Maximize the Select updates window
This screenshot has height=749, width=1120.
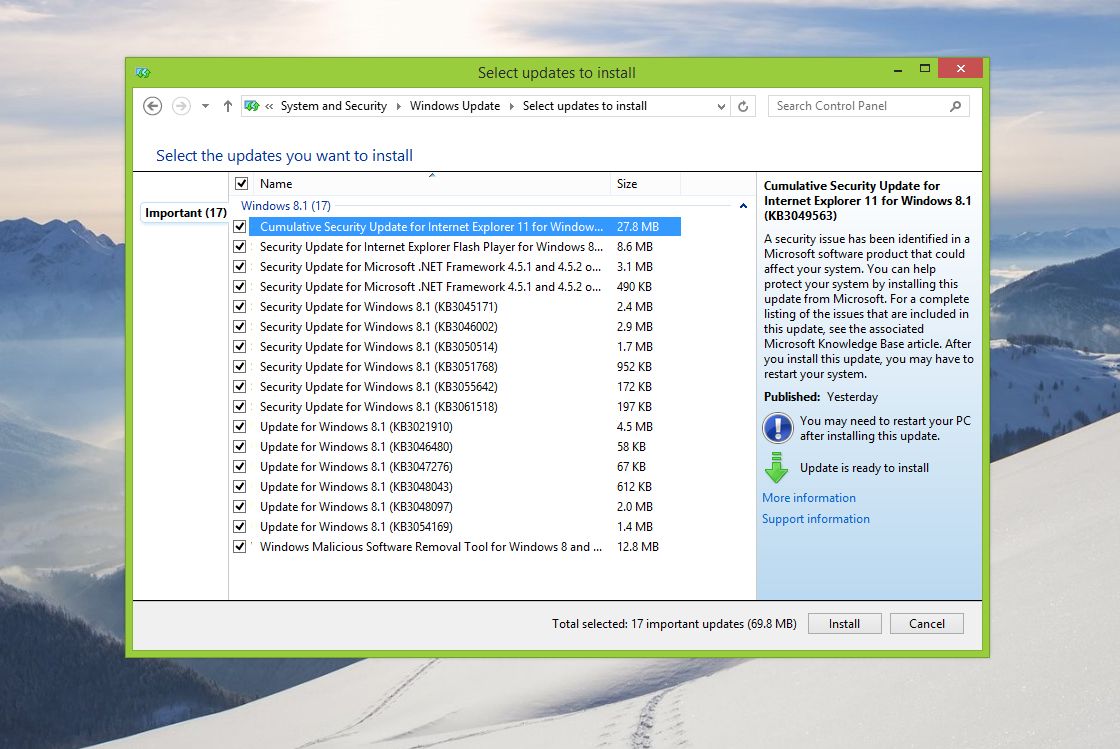click(x=924, y=69)
